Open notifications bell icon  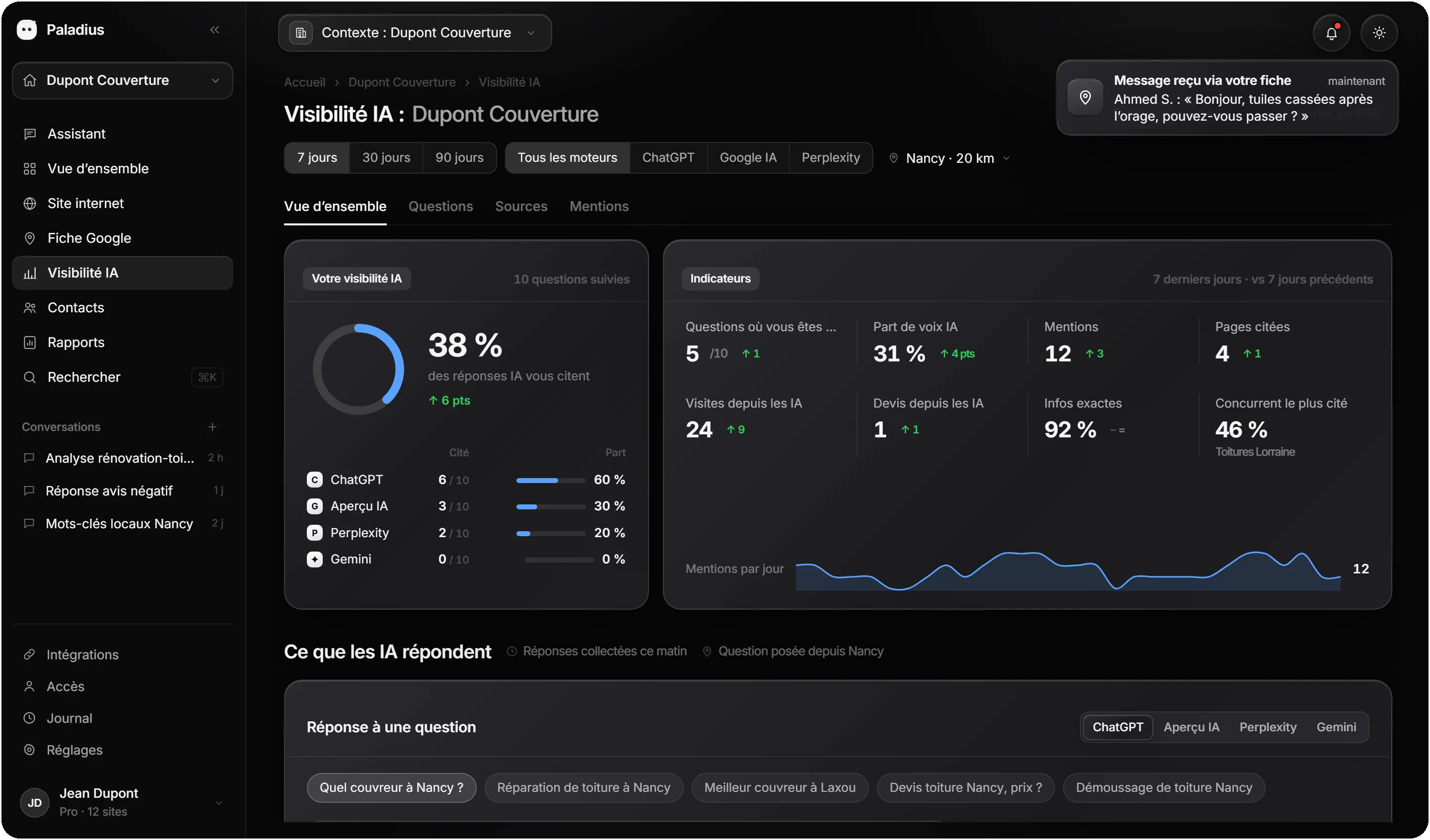coord(1331,33)
